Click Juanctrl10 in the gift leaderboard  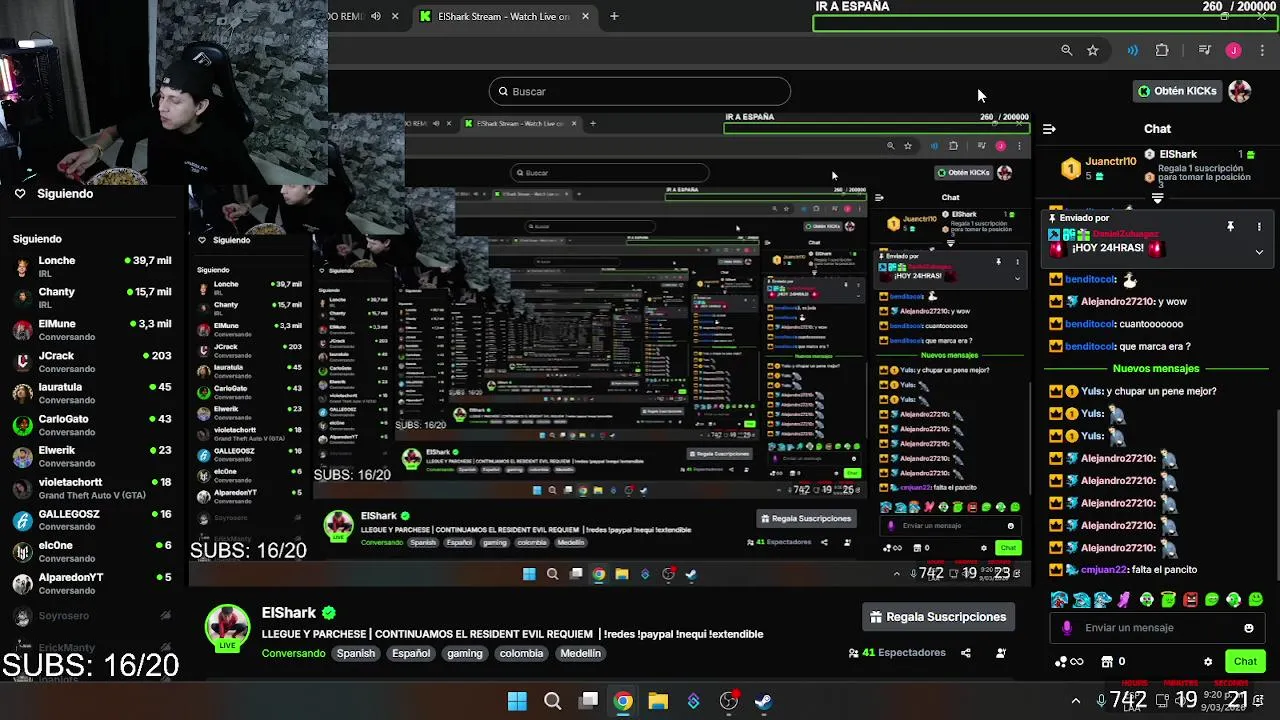click(x=1110, y=161)
